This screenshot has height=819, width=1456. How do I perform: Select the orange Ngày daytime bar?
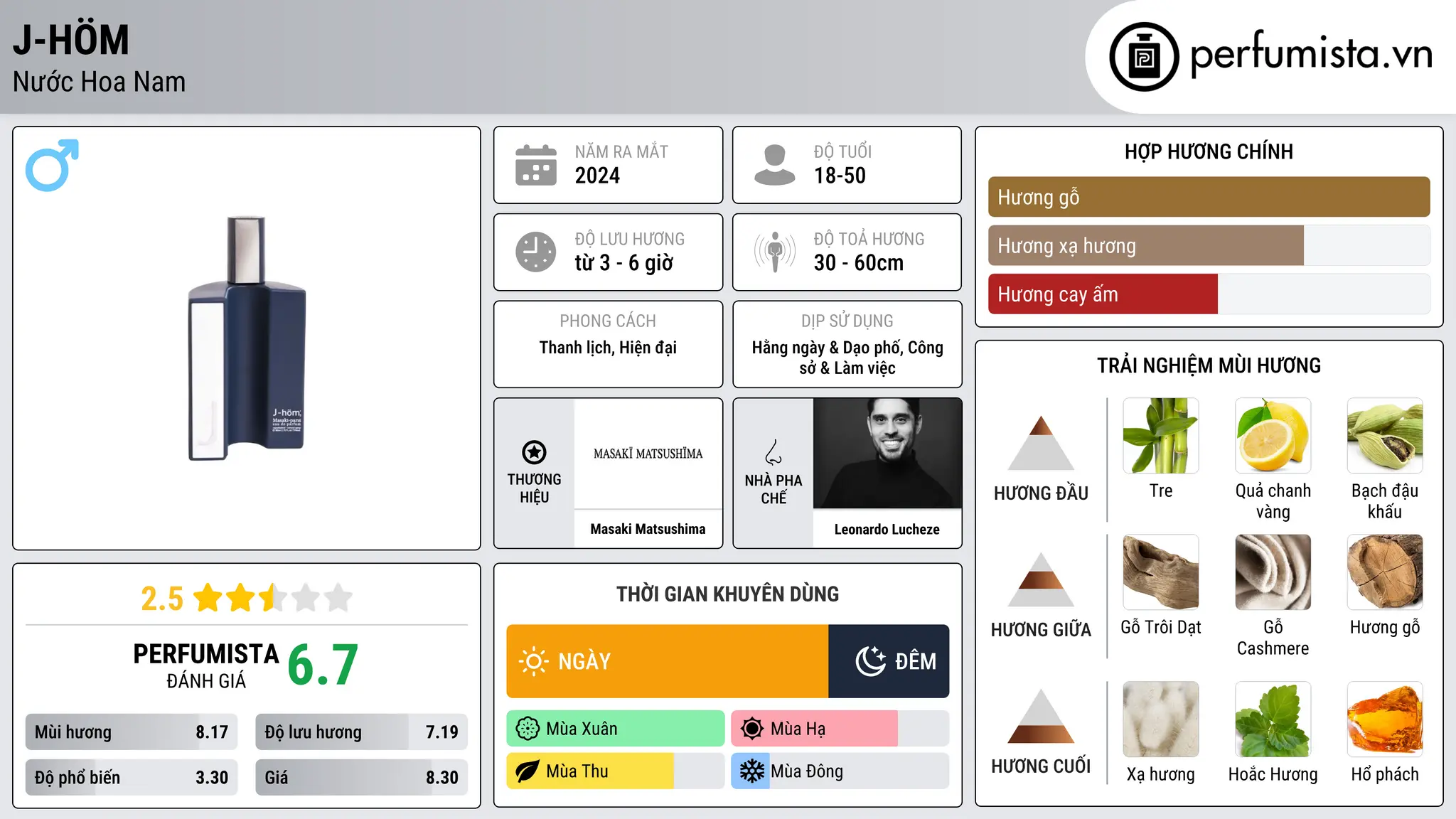tap(668, 661)
